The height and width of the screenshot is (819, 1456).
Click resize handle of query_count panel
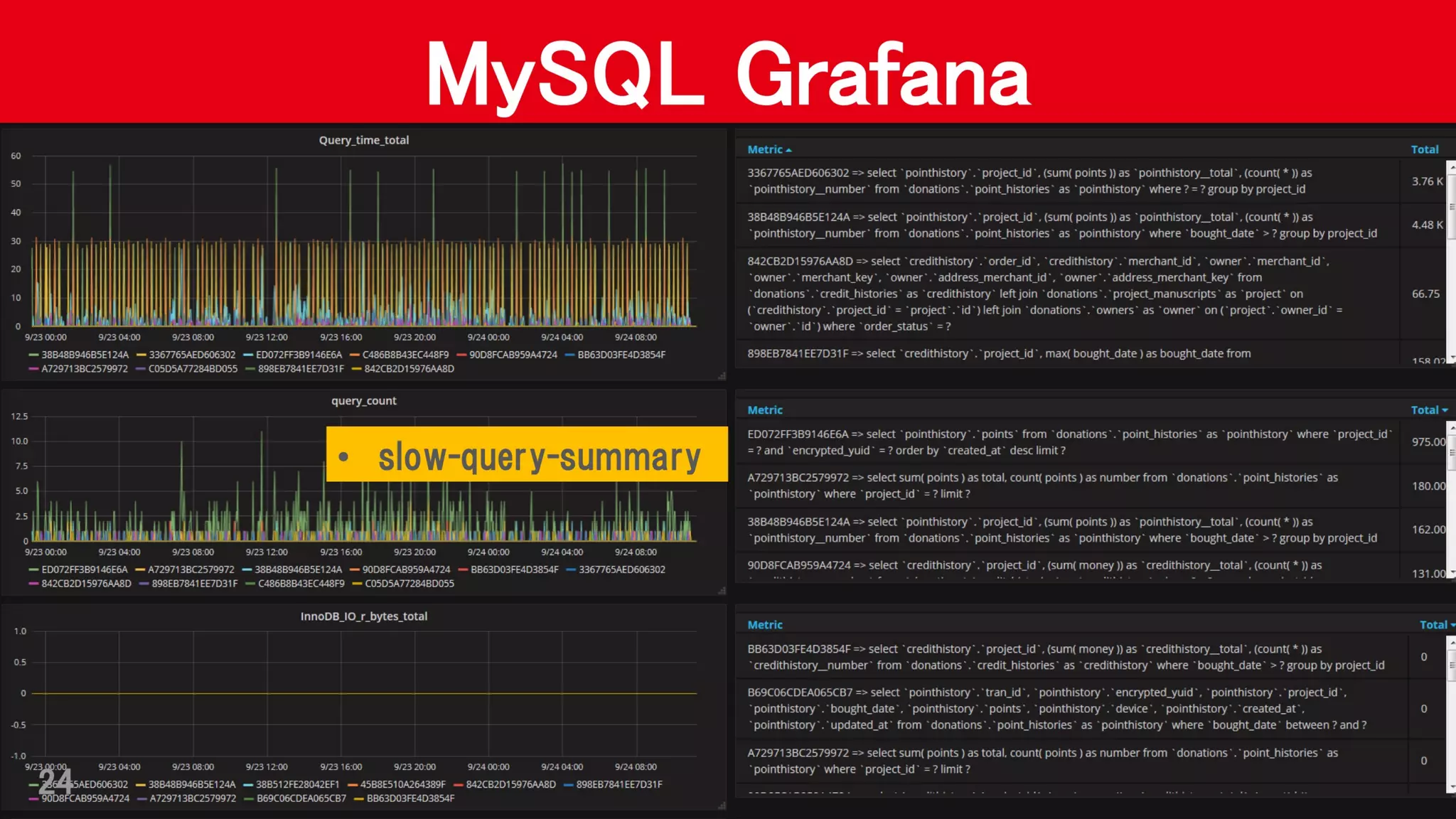pos(722,591)
